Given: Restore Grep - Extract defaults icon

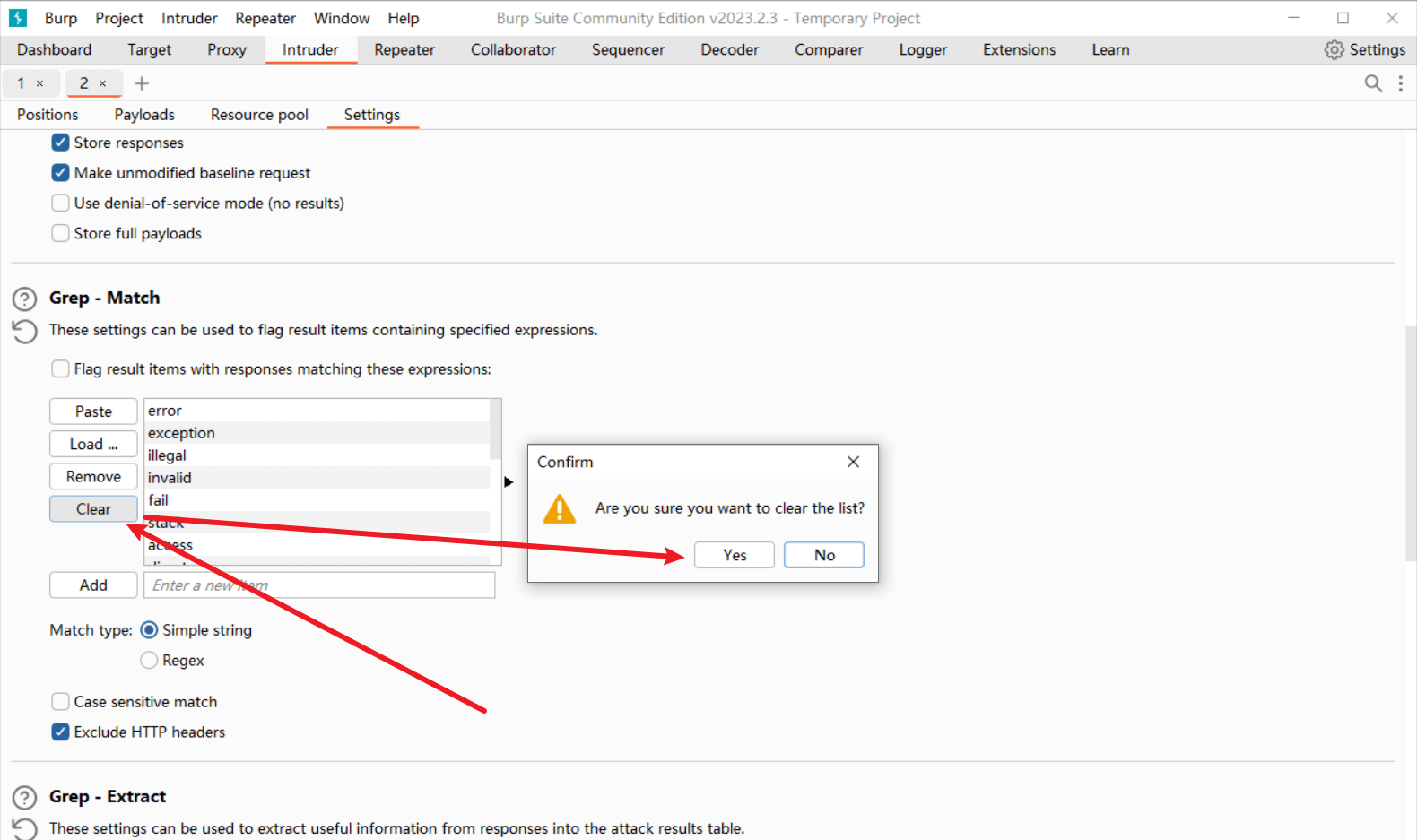Looking at the screenshot, I should [25, 829].
